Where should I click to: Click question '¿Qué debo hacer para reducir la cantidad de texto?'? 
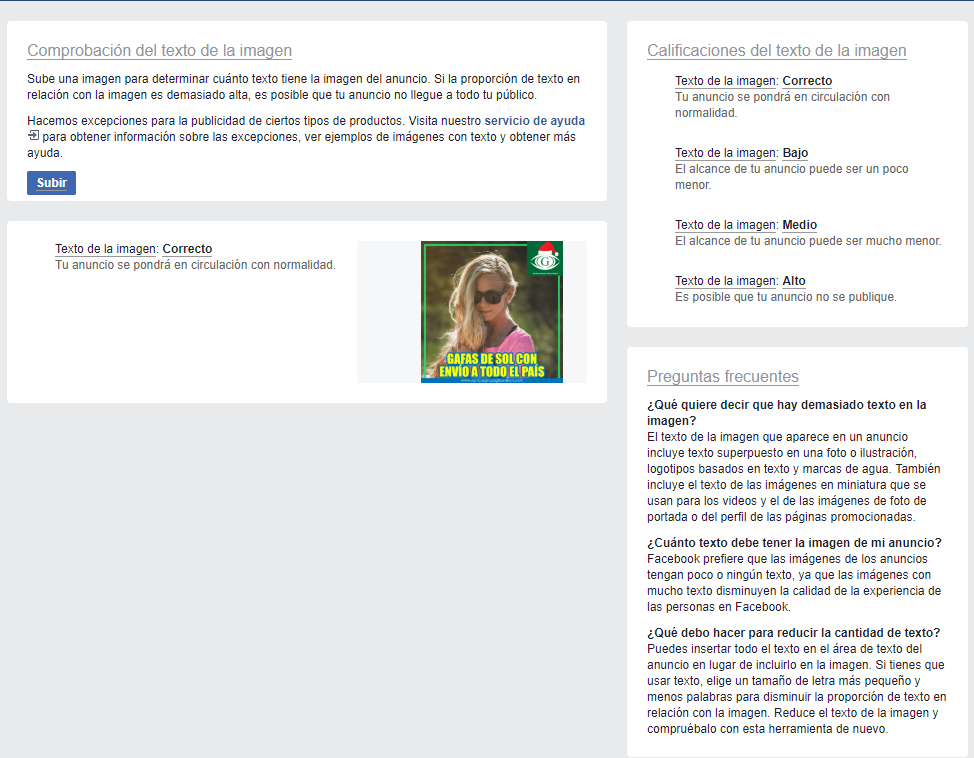(x=793, y=632)
